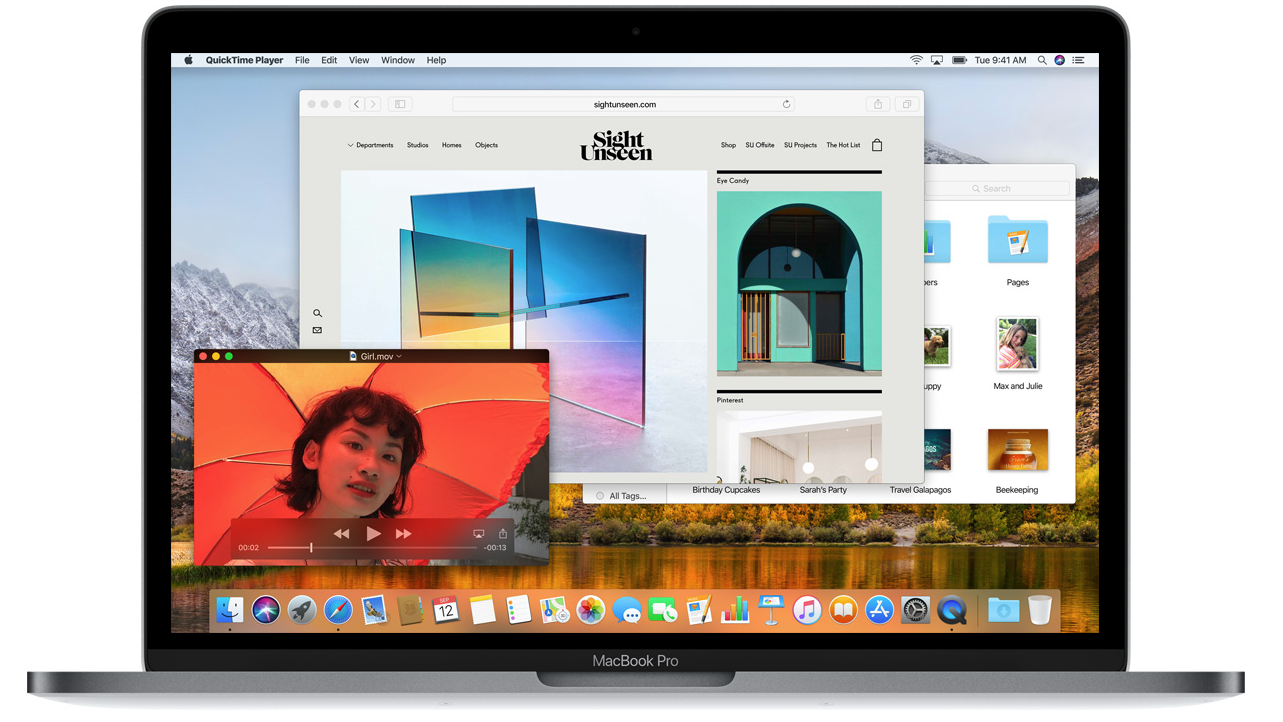Open iTunes from the Dock
Screen dimensions: 1283x722
click(x=806, y=610)
